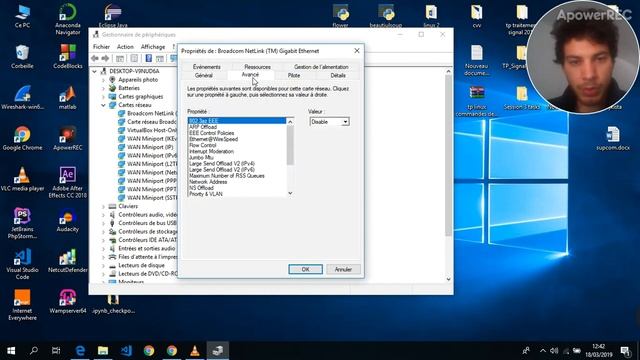Select Large Send Offload V2 (IPv4)
640x360 pixels.
237,164
